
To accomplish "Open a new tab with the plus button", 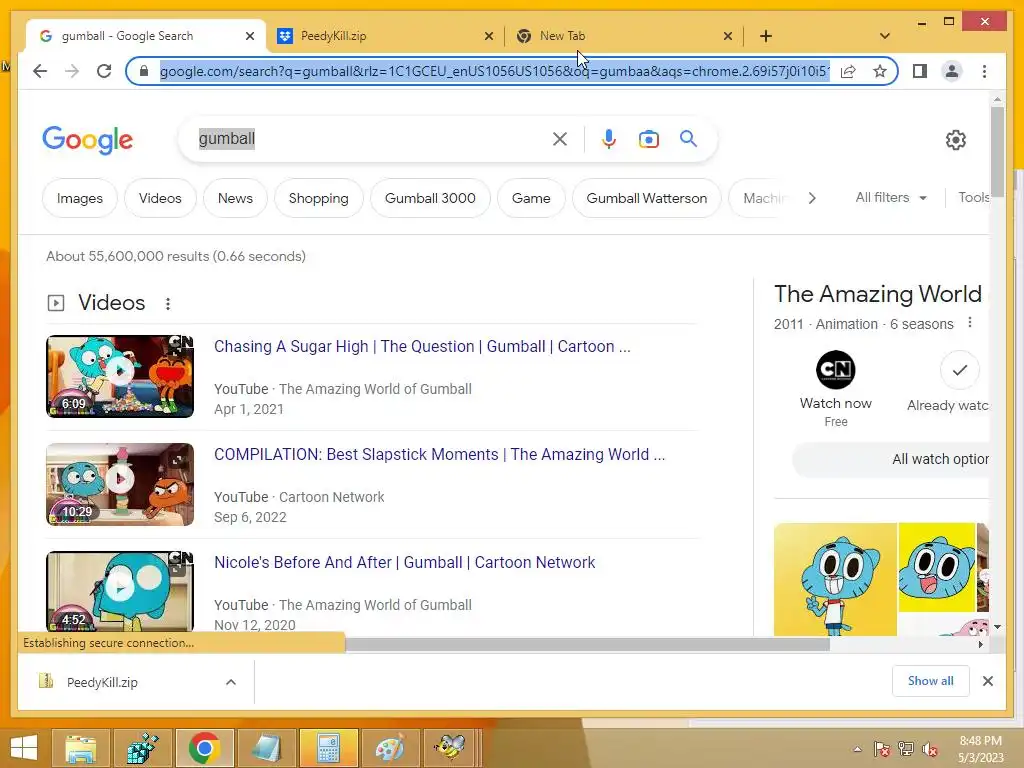I will pos(766,36).
